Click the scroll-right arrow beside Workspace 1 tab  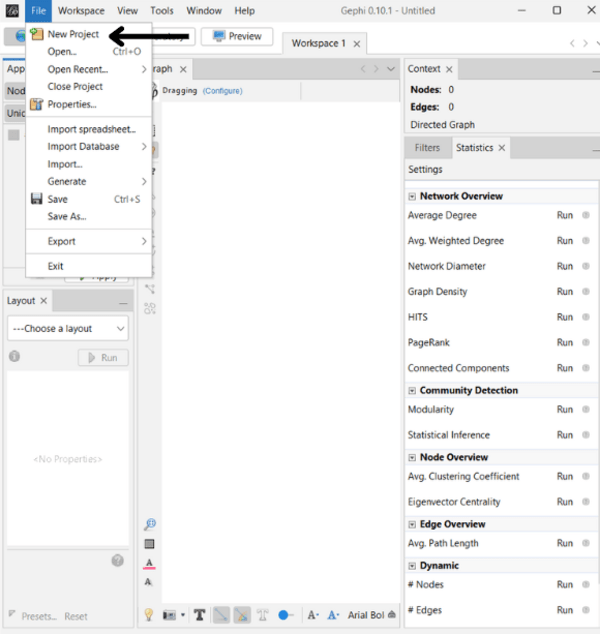pos(585,43)
